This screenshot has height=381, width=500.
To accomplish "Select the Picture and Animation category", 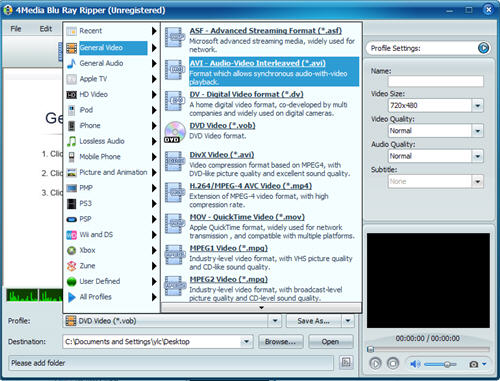I will (111, 172).
